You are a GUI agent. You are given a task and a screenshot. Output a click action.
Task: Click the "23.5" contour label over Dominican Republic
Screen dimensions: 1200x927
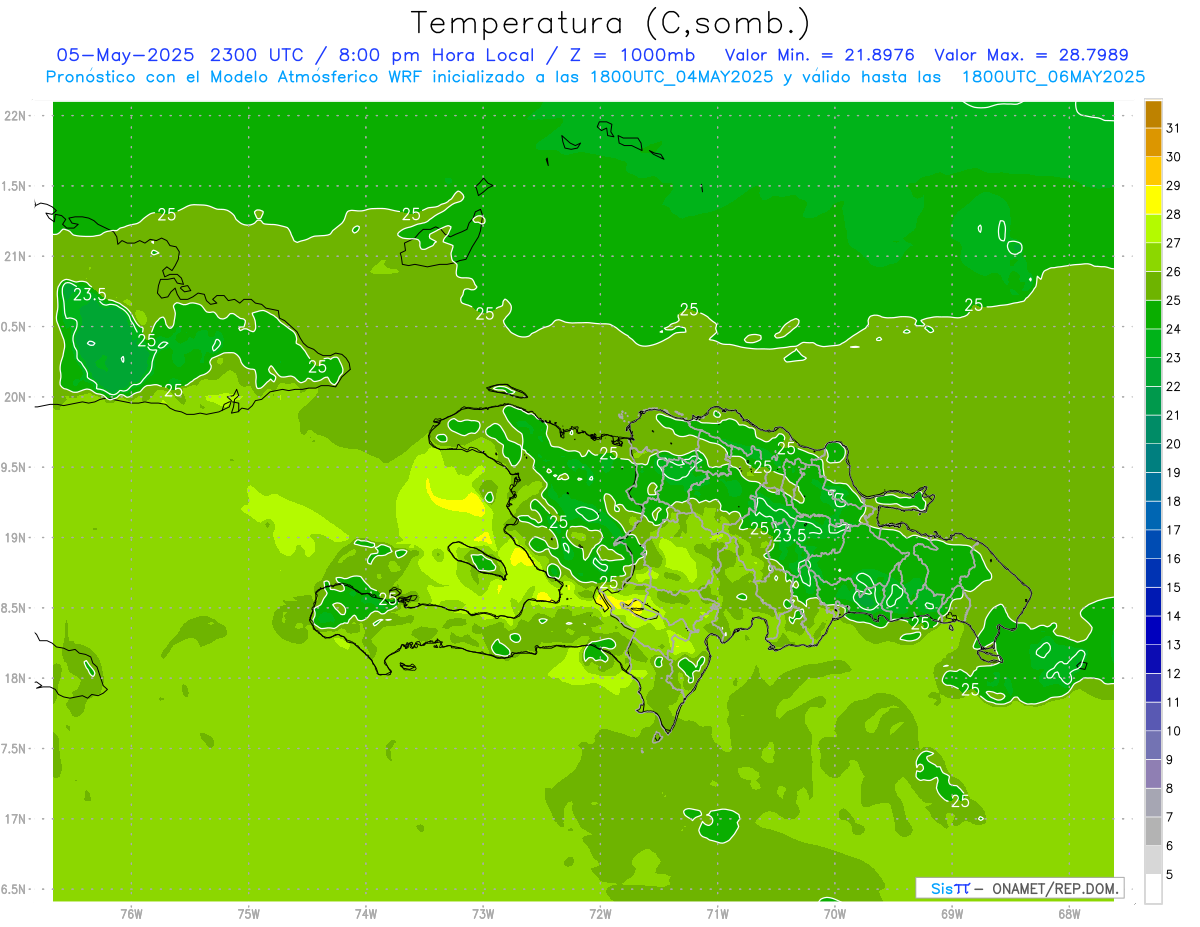click(x=790, y=537)
